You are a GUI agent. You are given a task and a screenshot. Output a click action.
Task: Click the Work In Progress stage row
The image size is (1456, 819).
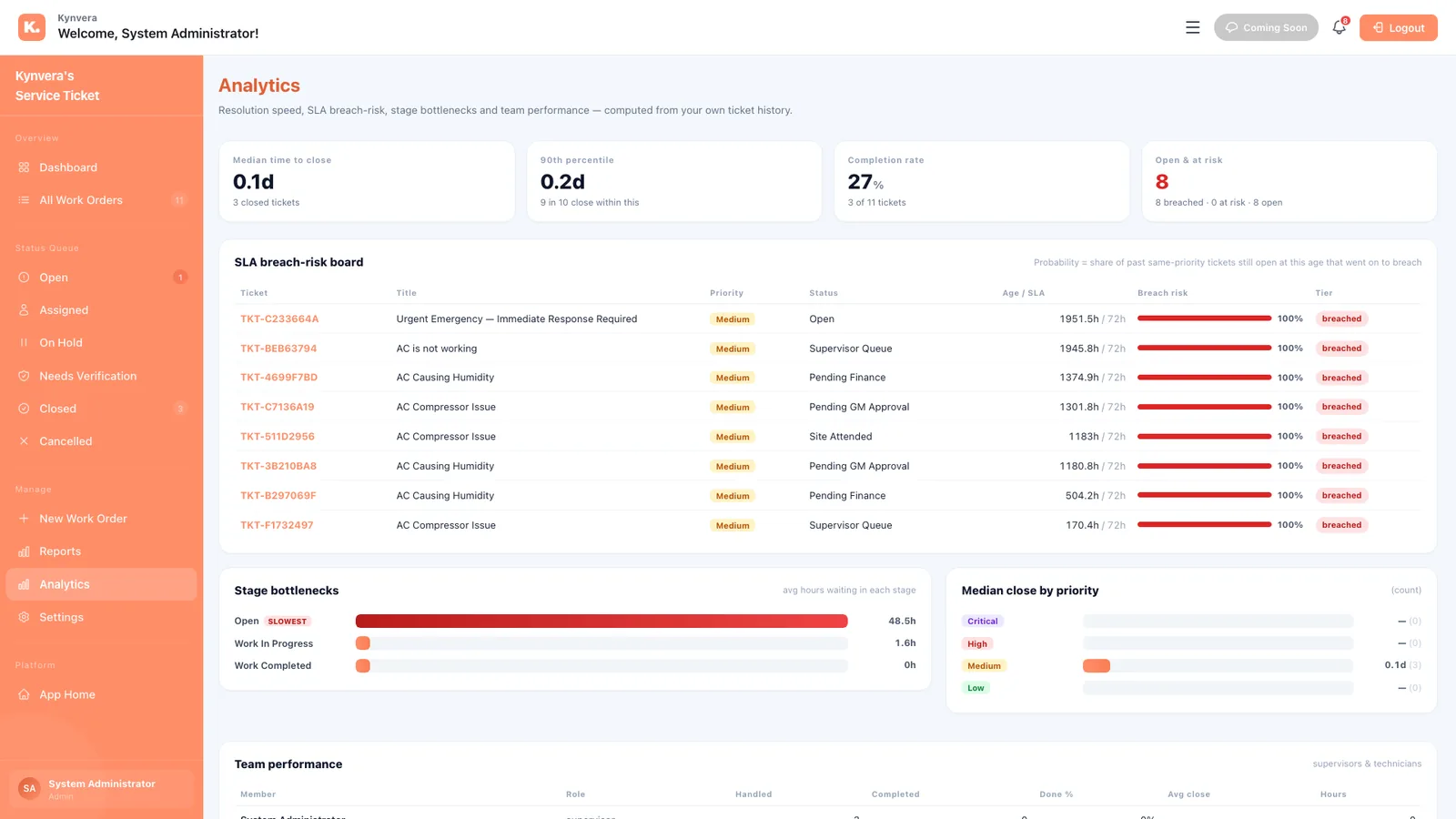click(575, 643)
